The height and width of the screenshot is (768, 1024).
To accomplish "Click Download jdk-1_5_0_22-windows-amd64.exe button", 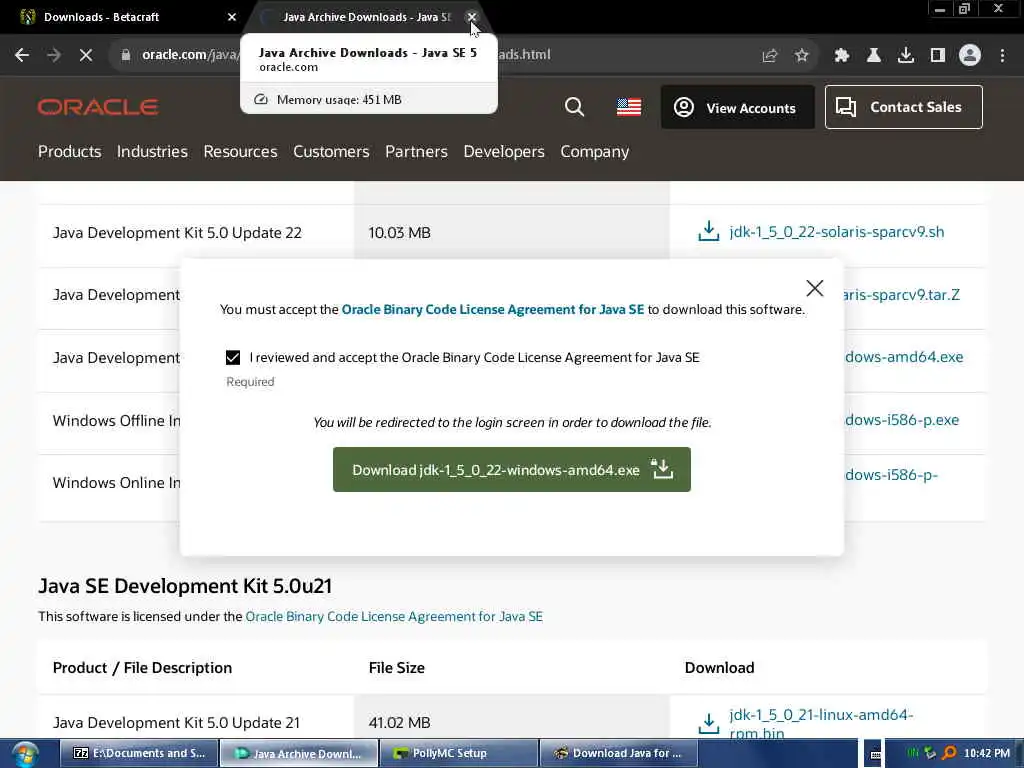I will coord(511,470).
